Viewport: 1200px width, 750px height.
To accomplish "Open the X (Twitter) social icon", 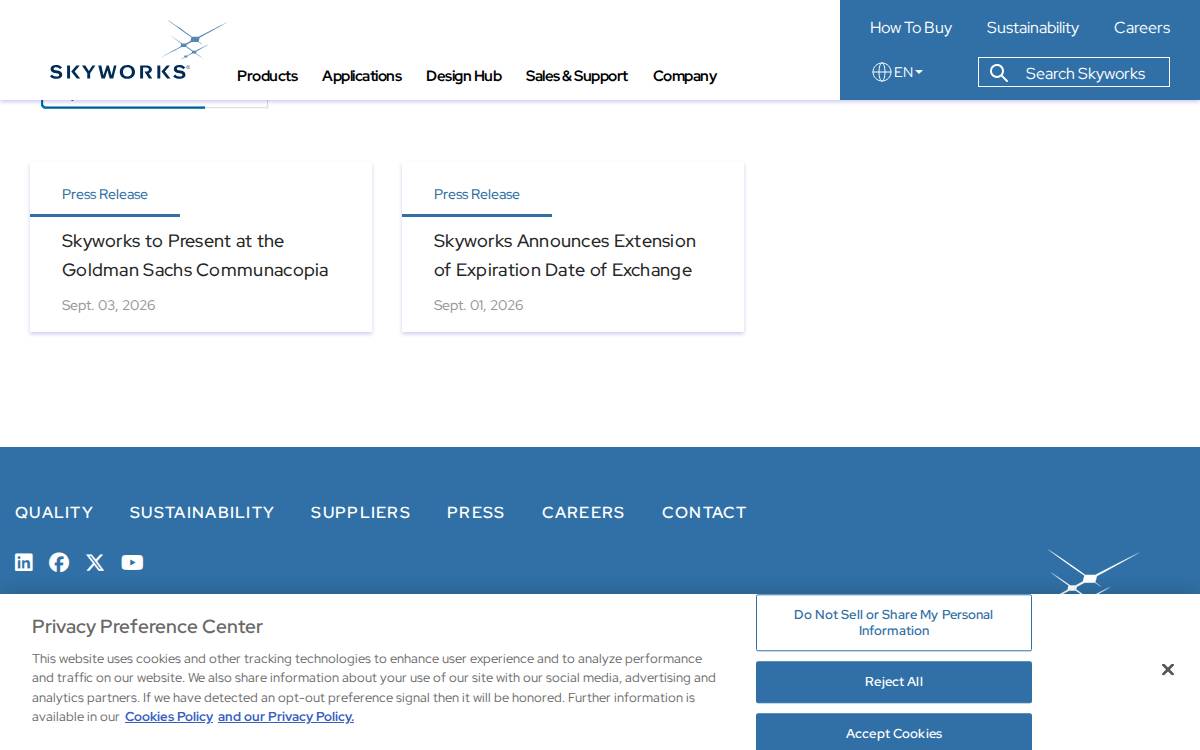I will 95,562.
